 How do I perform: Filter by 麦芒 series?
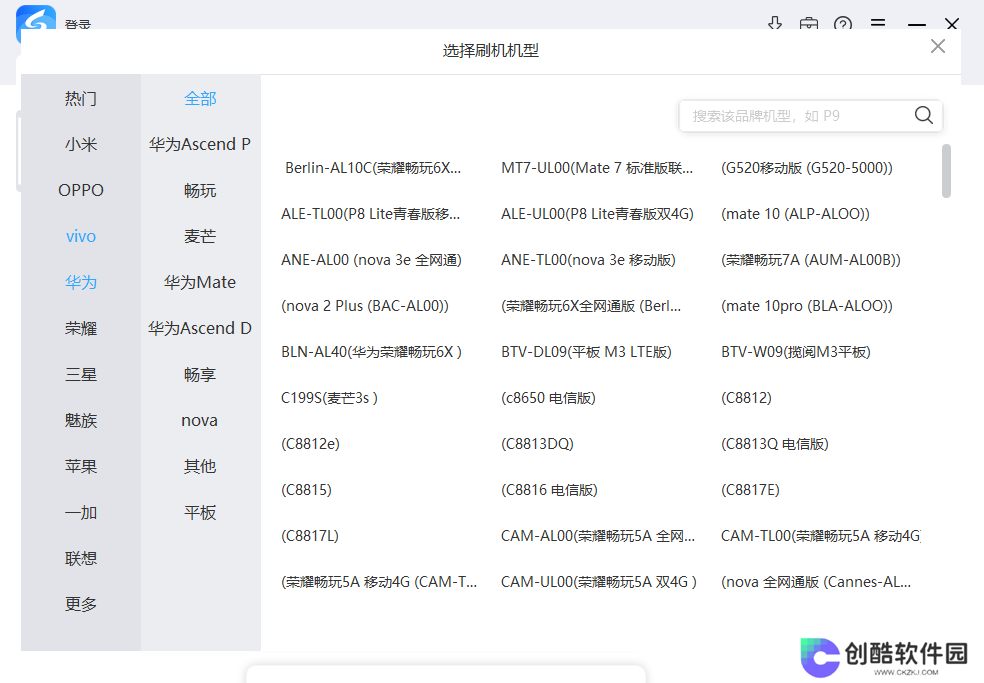[x=200, y=236]
